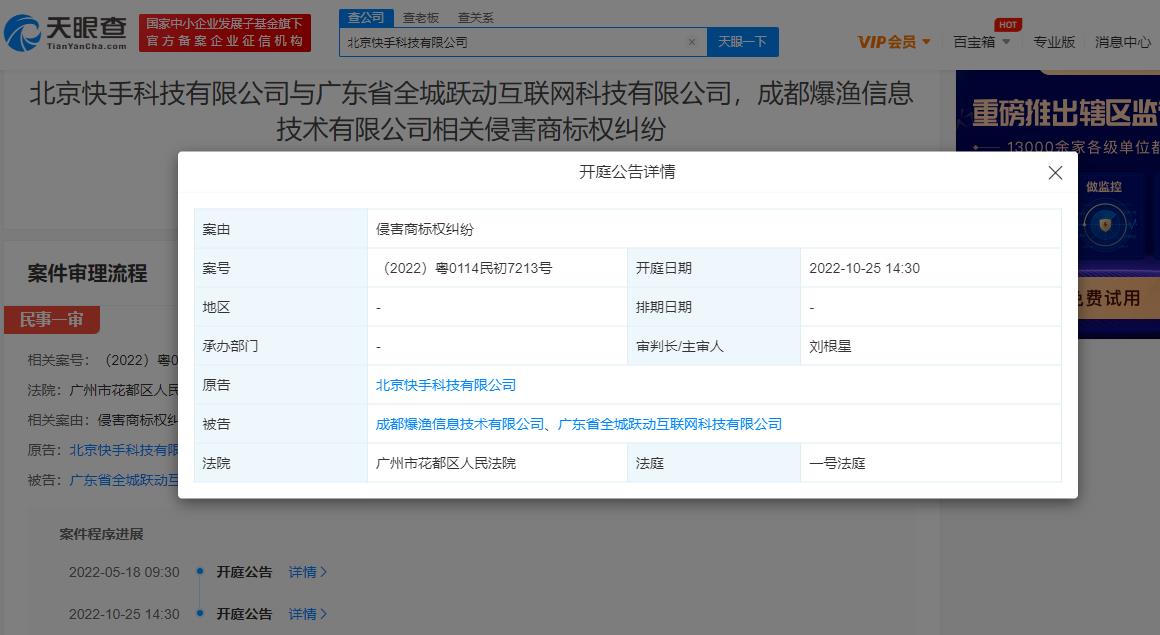Click the case cause 侵害商标权纠纷 in dialog
Viewport: 1160px width, 635px height.
[425, 229]
